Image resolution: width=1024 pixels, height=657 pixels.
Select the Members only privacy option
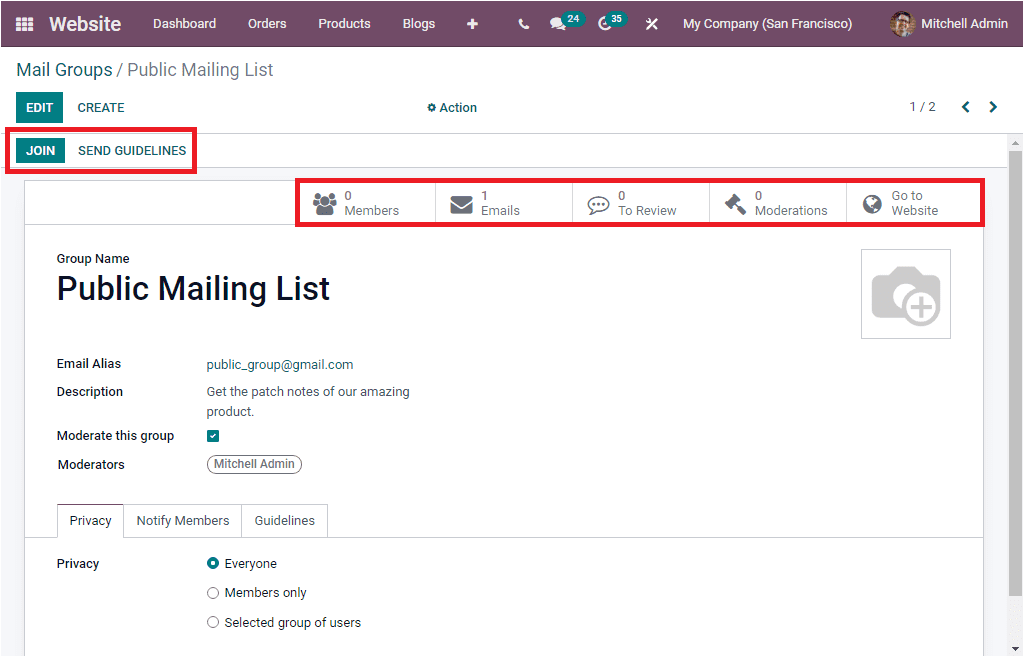[212, 592]
